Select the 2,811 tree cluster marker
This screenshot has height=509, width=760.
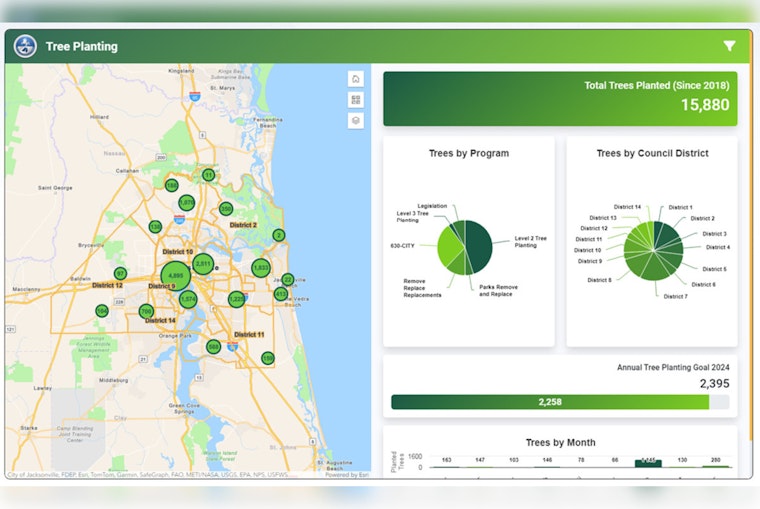tap(203, 264)
